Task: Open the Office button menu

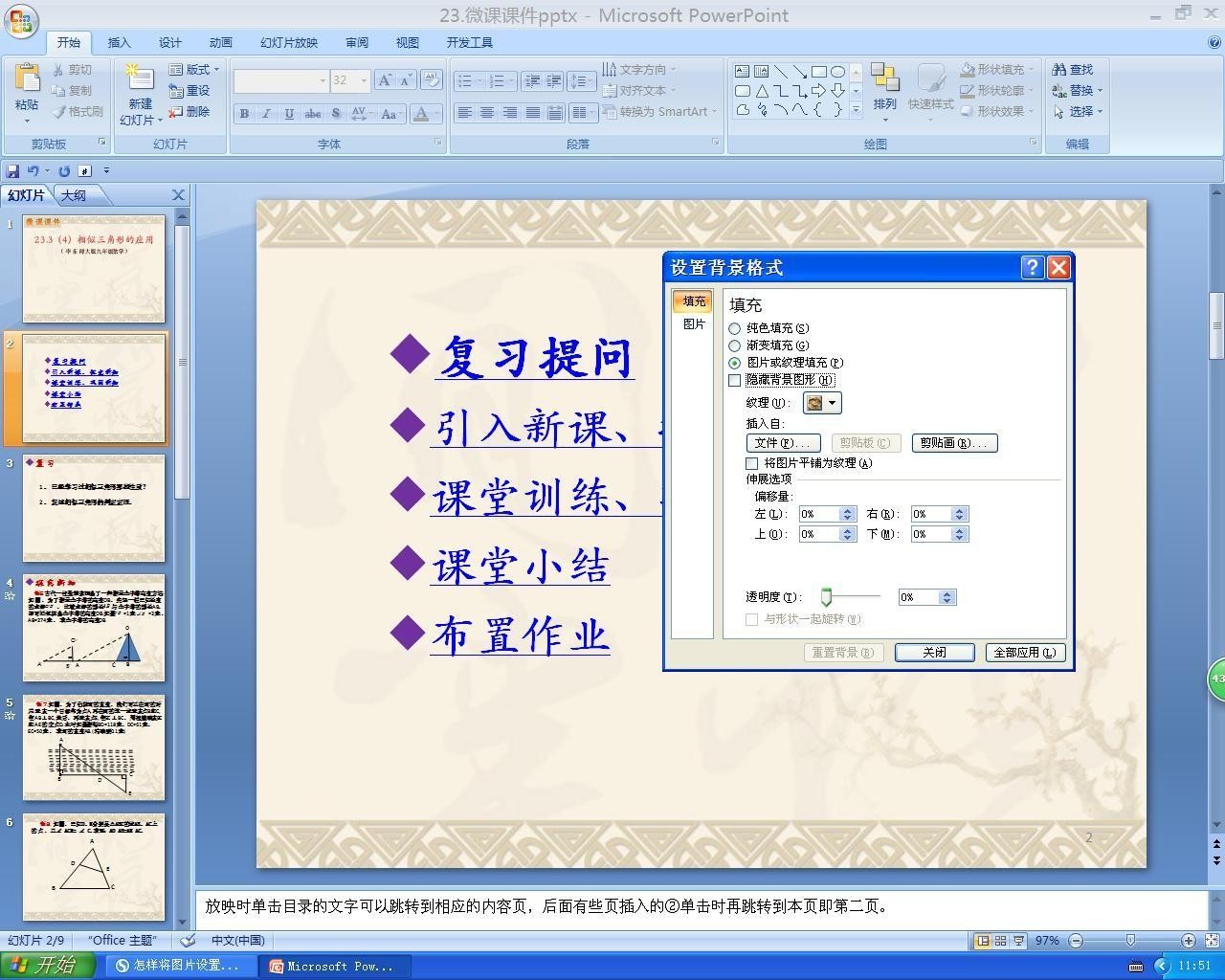Action: coord(21,20)
